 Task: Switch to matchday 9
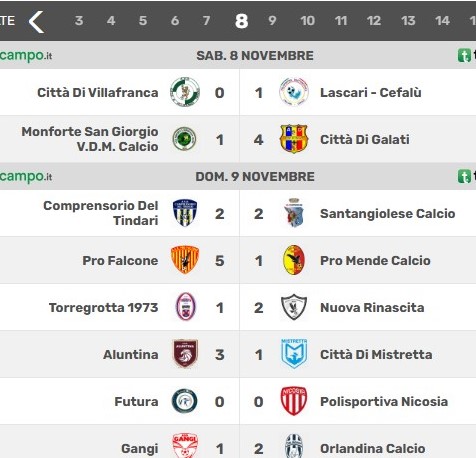click(x=272, y=21)
